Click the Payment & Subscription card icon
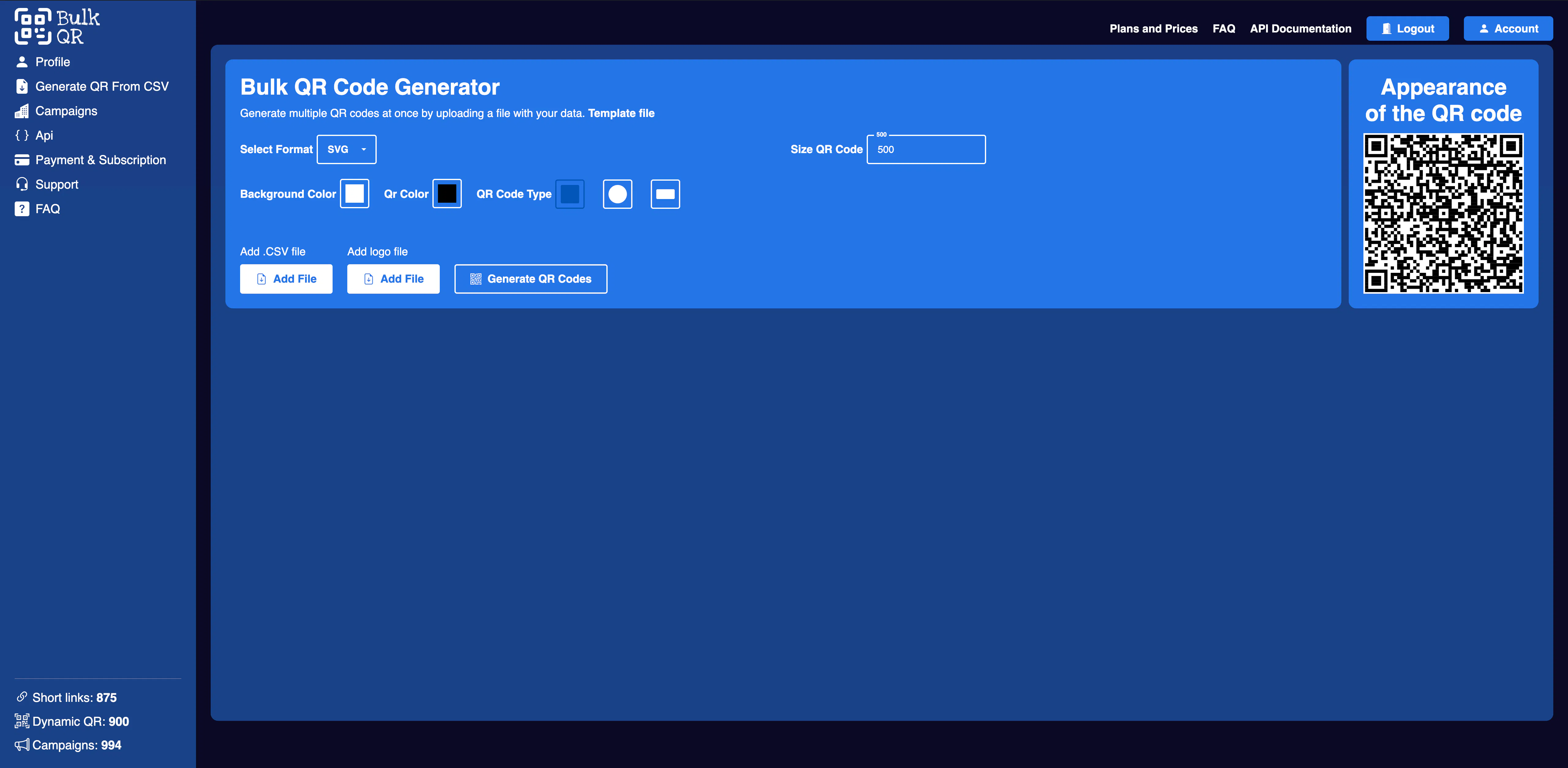The image size is (1568, 768). click(x=22, y=160)
